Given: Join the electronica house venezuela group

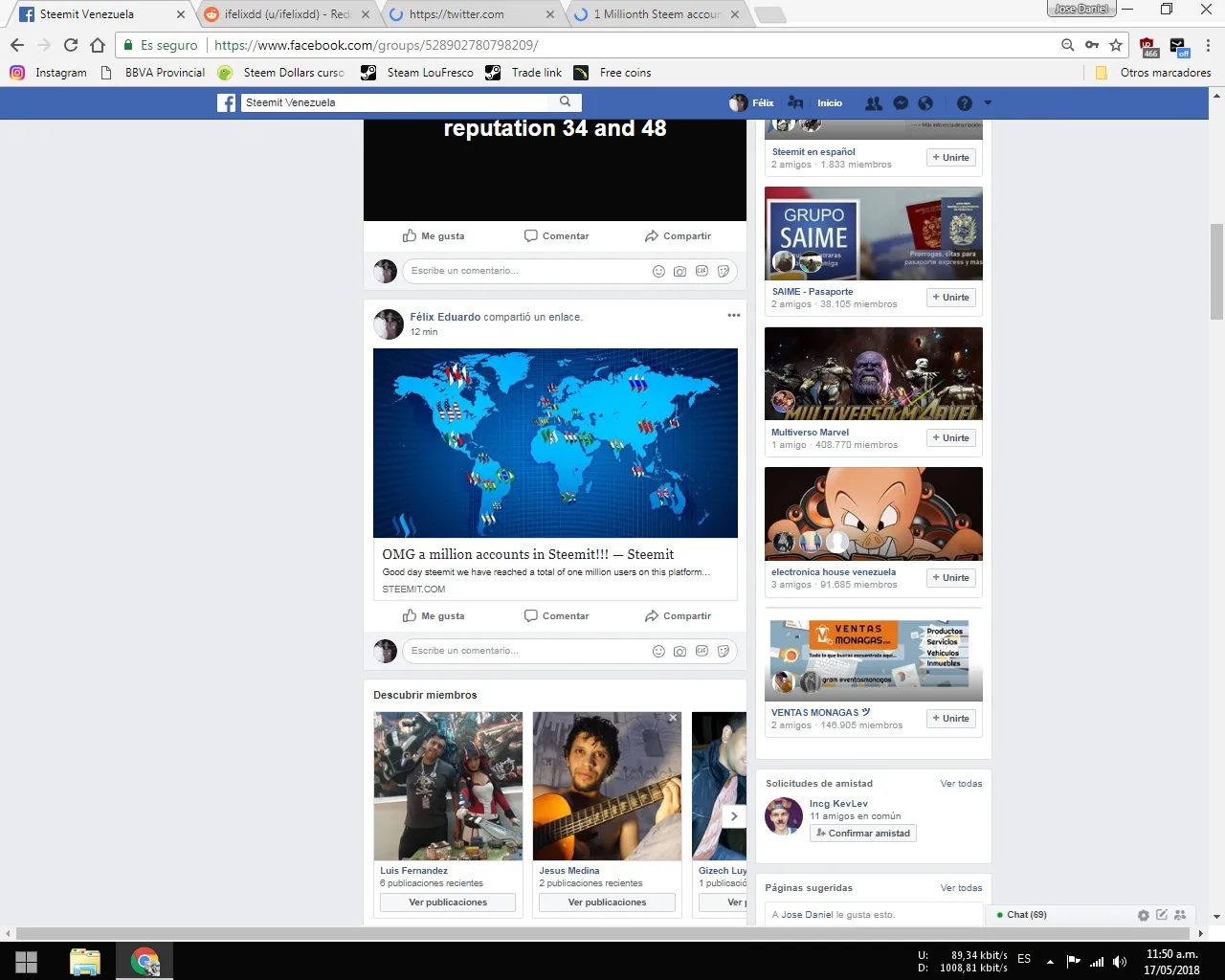Looking at the screenshot, I should [x=951, y=578].
